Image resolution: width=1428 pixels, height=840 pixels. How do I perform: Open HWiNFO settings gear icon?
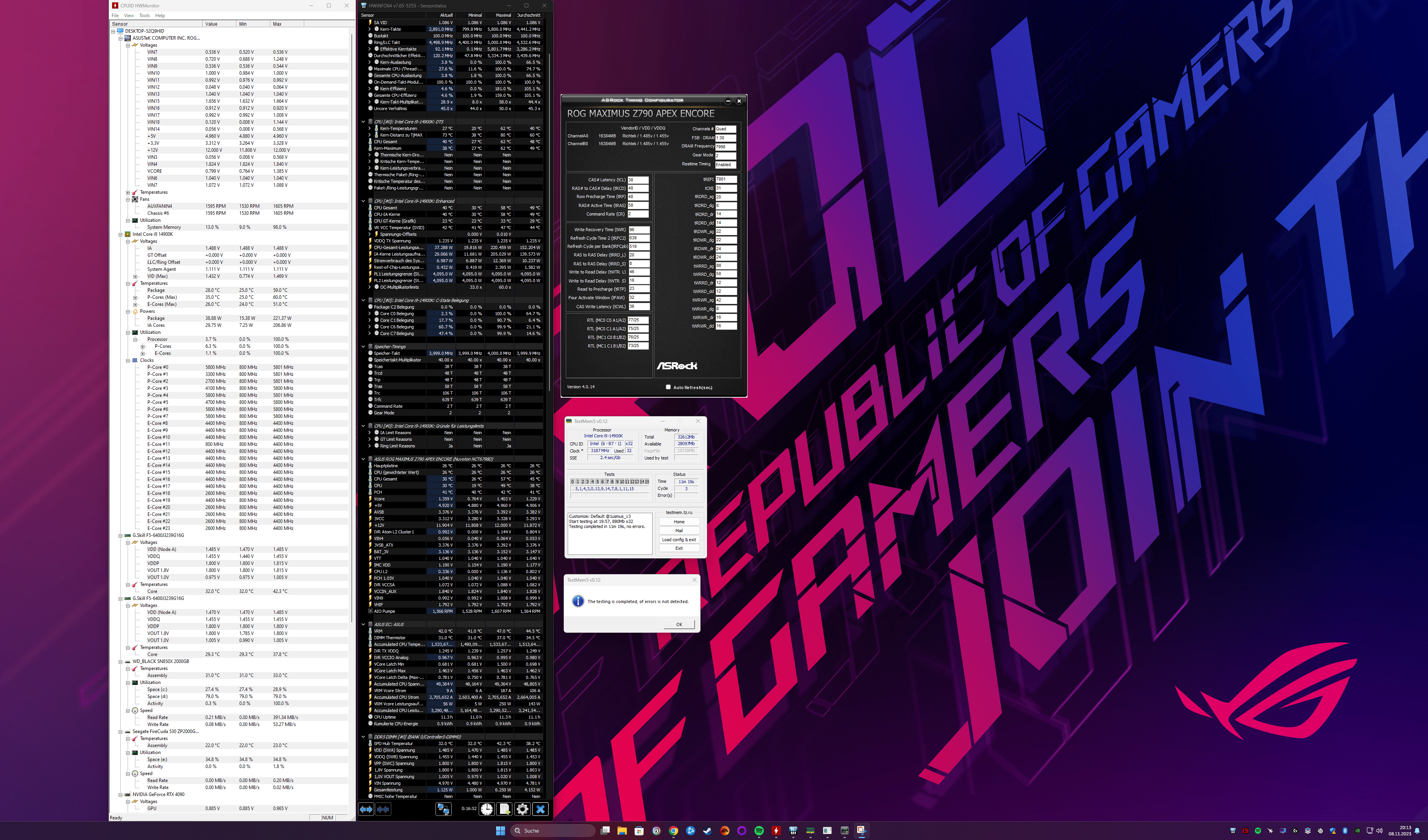click(522, 809)
